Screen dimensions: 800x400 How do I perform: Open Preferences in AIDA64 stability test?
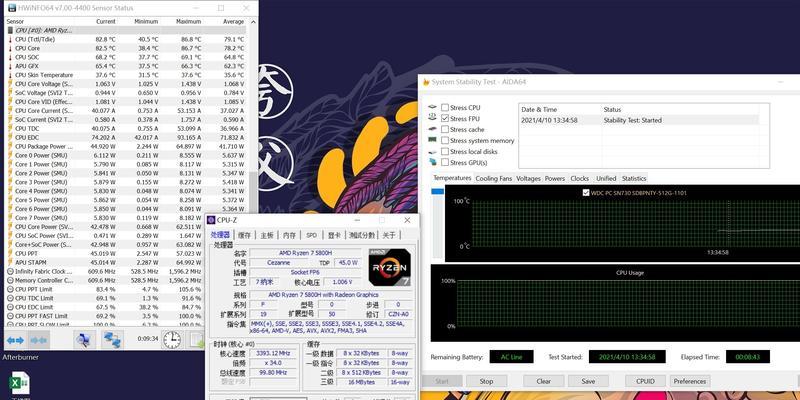(x=690, y=381)
